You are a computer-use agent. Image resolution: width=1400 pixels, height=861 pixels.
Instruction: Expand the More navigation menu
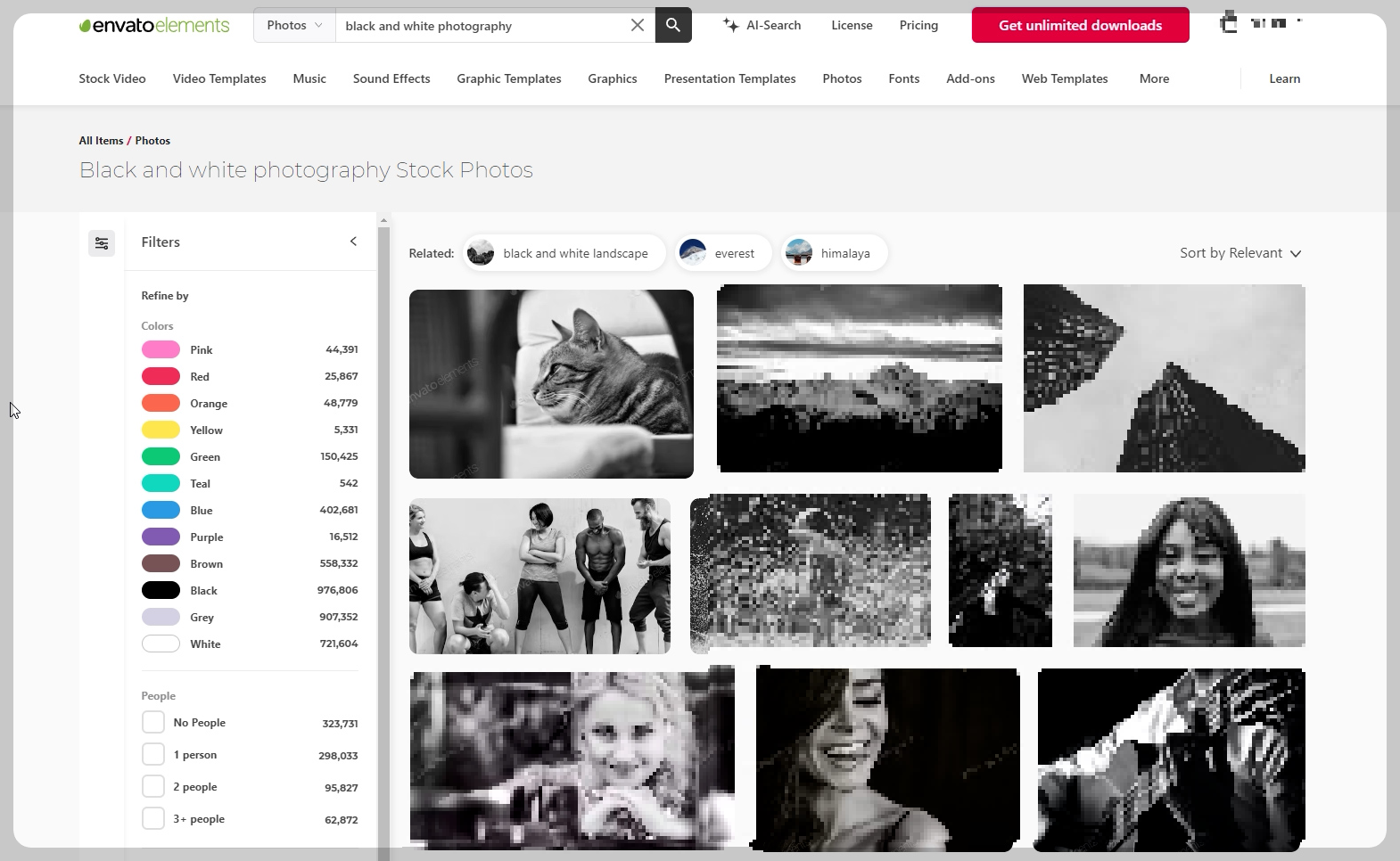tap(1154, 78)
